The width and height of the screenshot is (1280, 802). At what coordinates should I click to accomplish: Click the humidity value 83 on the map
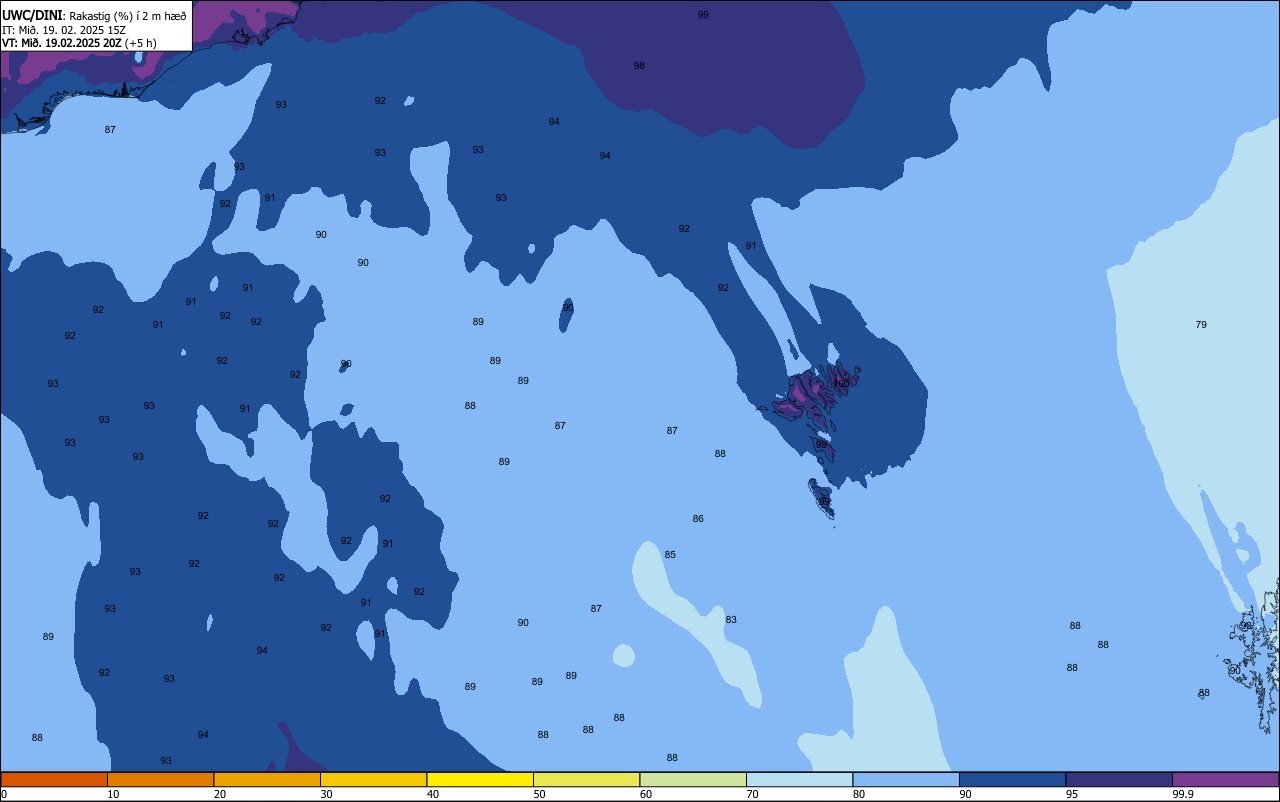pos(731,620)
